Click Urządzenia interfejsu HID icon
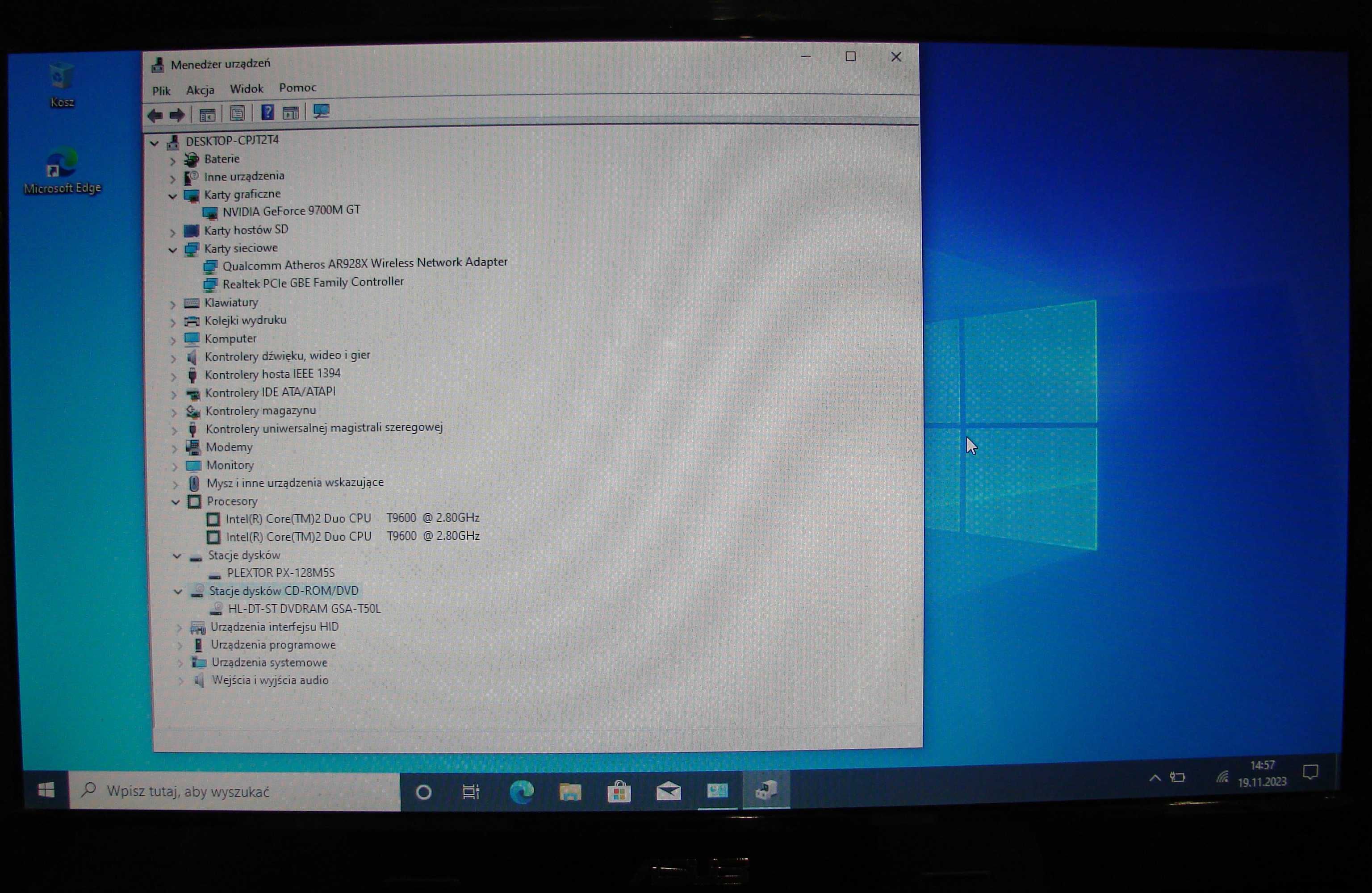 click(x=198, y=628)
